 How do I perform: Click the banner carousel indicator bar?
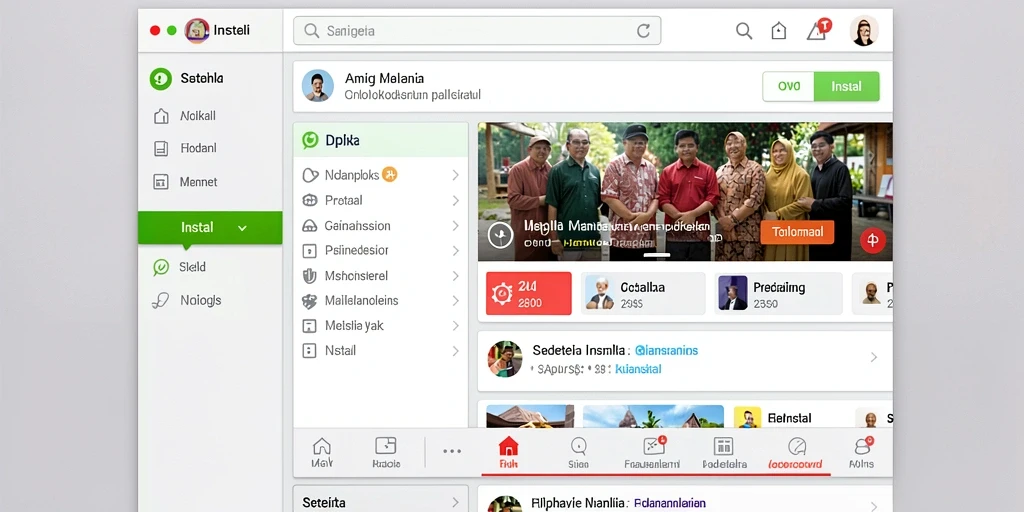click(x=657, y=255)
